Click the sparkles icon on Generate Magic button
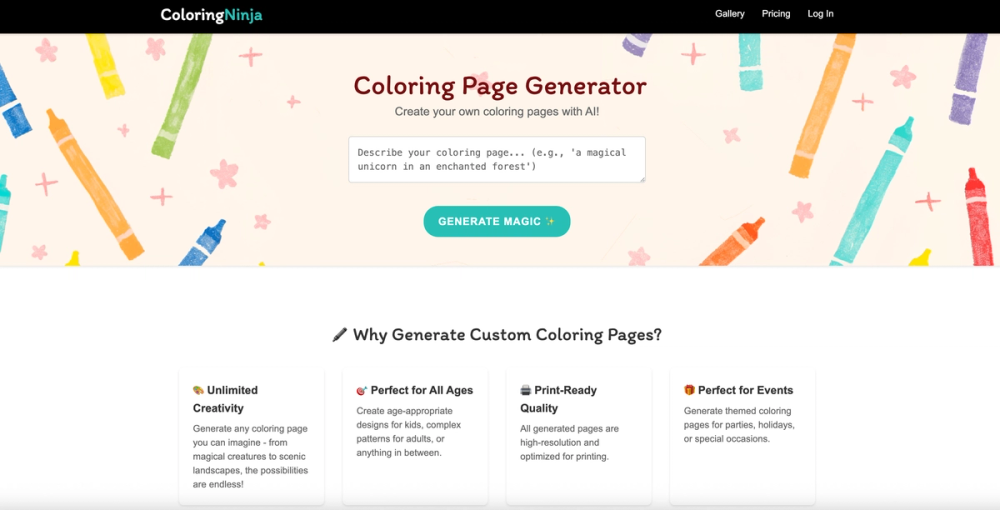This screenshot has width=1000, height=510. [x=549, y=221]
